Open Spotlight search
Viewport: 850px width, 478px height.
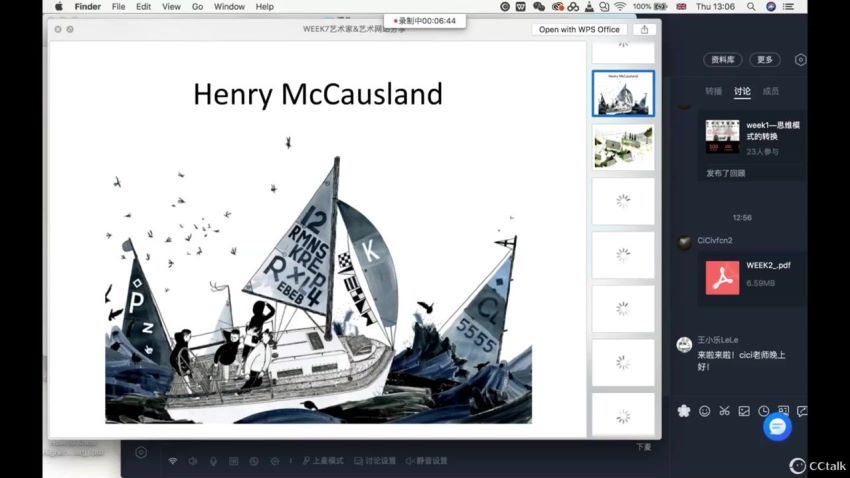pyautogui.click(x=751, y=7)
